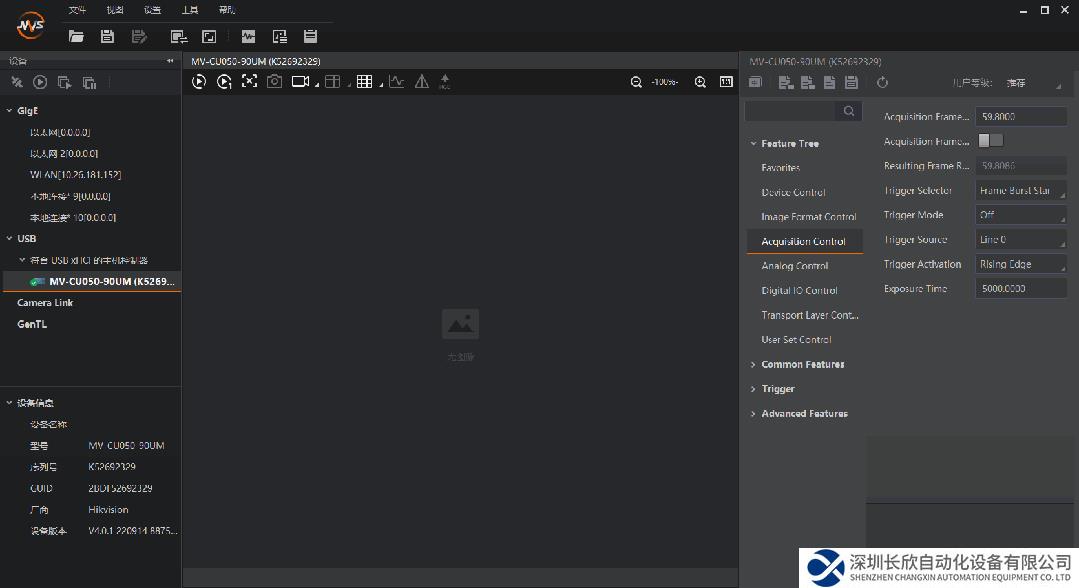Select Image Format Control in feature tree

(808, 217)
